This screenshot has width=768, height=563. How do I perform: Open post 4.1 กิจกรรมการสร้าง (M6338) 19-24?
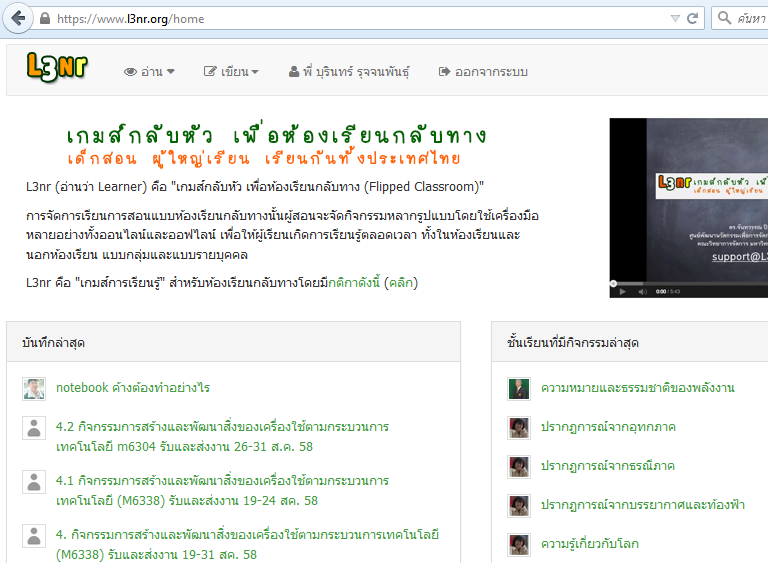(222, 490)
